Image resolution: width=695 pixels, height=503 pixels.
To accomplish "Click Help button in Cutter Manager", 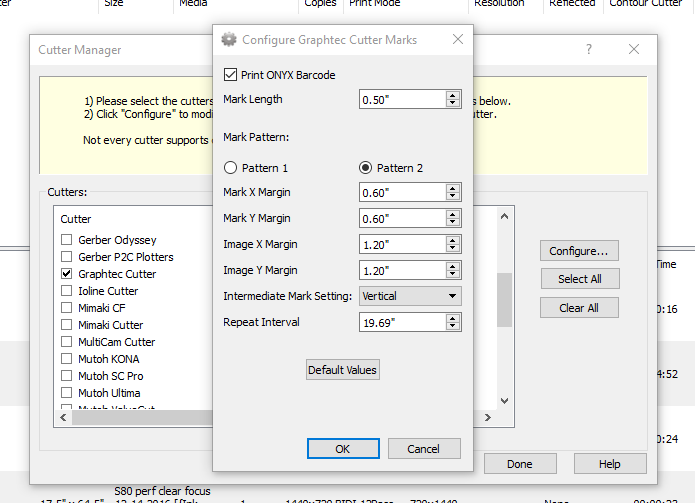I will coord(610,464).
